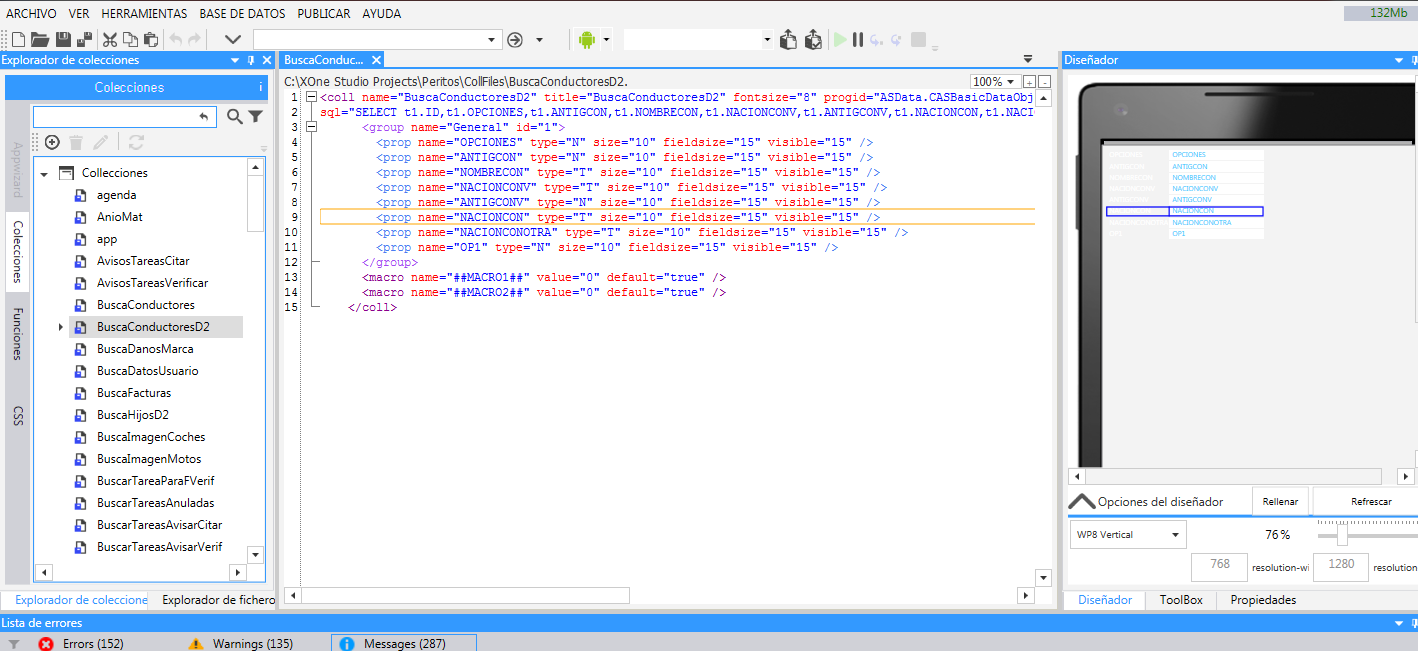
Task: Click the 768 resolution width field
Action: pos(1220,565)
